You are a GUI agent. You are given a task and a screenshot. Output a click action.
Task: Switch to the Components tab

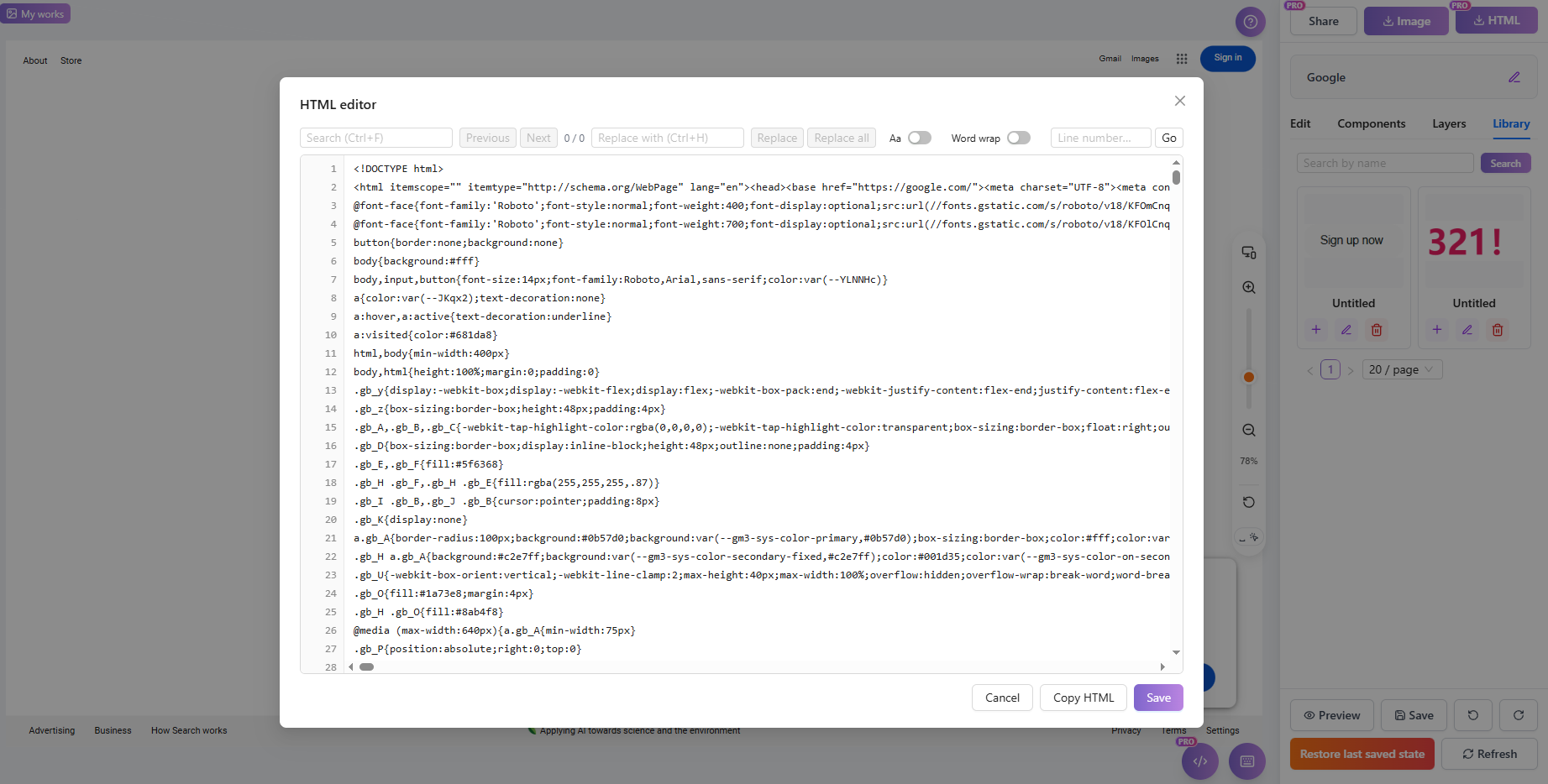click(1371, 123)
